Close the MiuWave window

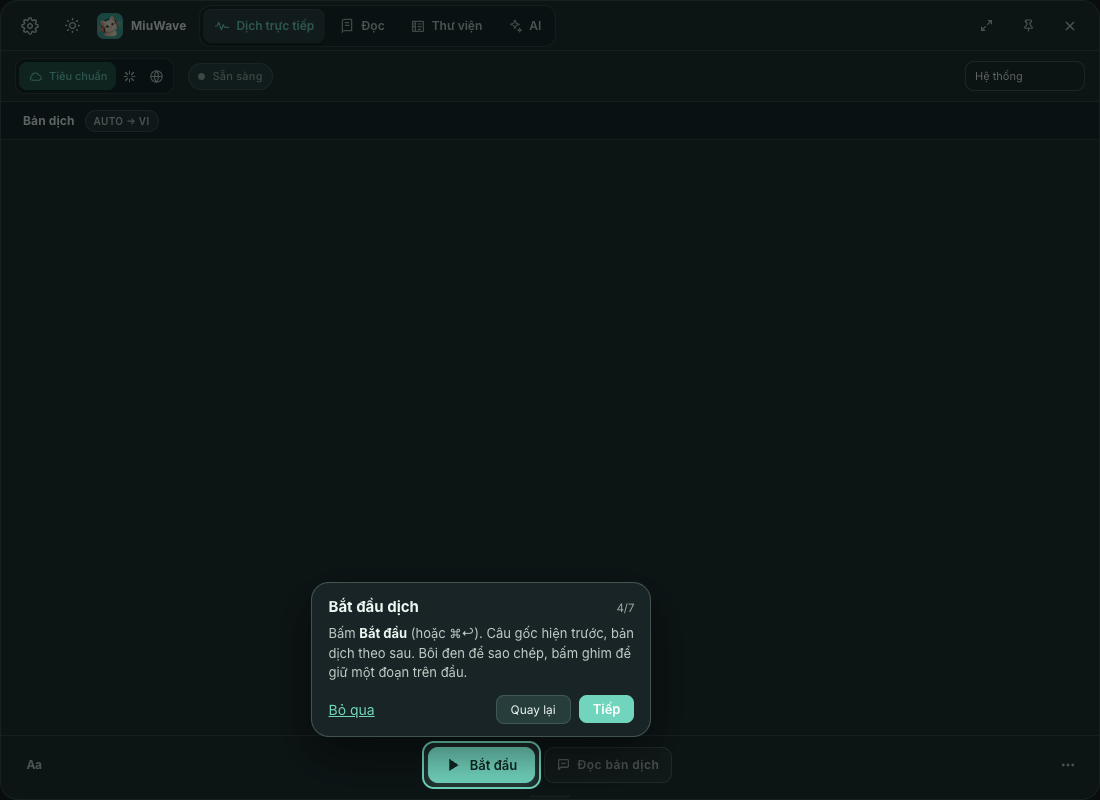(x=1070, y=26)
